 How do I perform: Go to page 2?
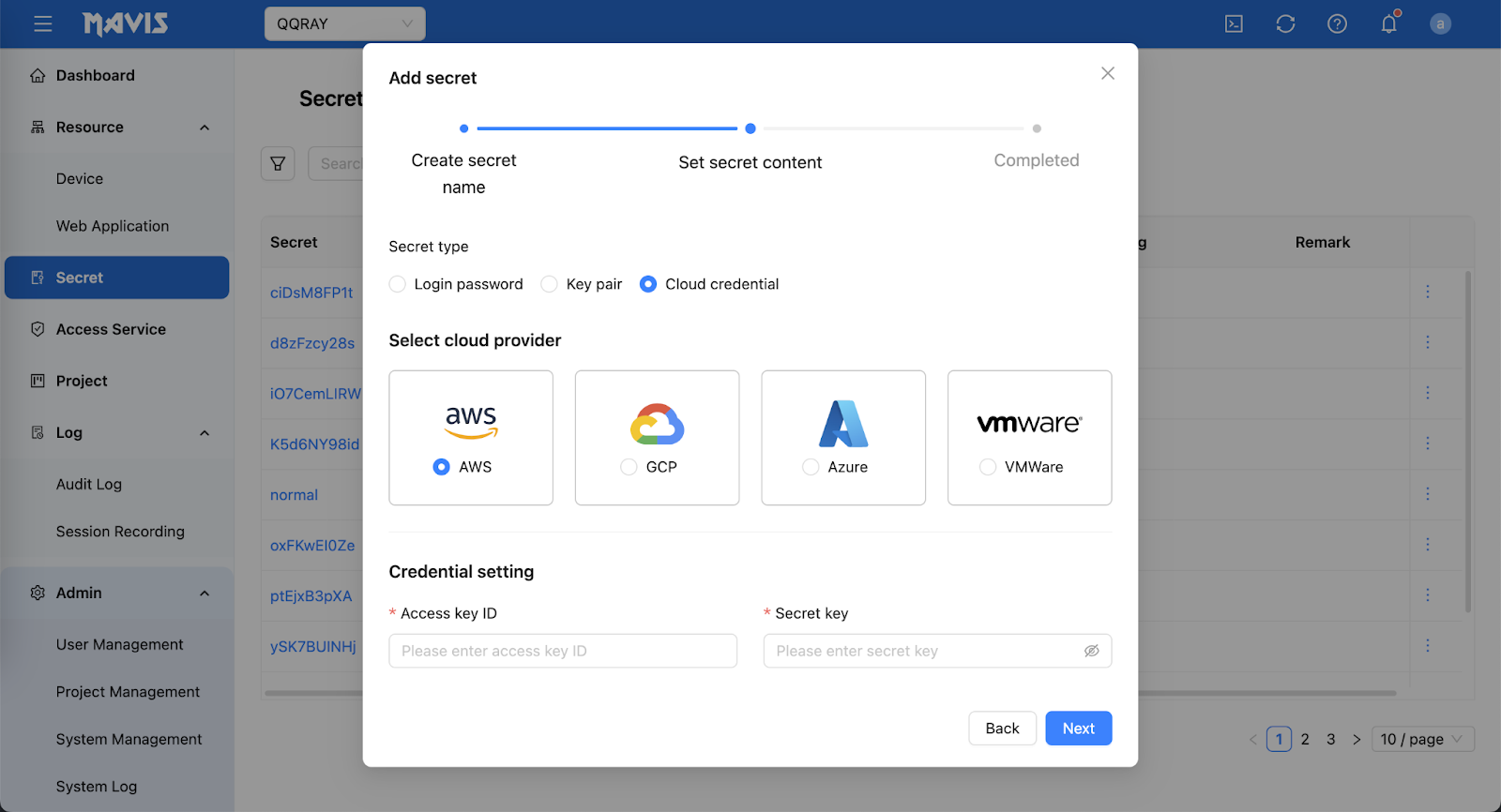point(1305,740)
